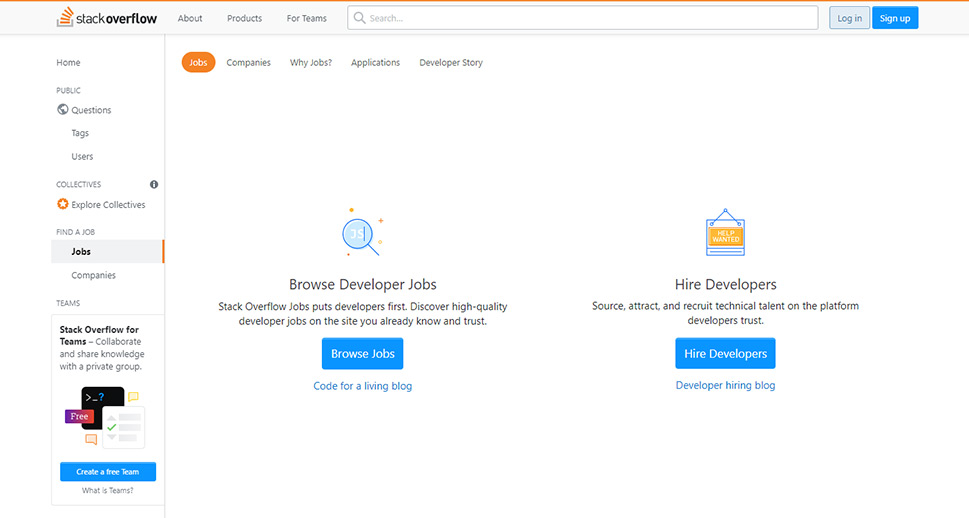
Task: Click the Teams Free illustration
Action: tap(105, 417)
